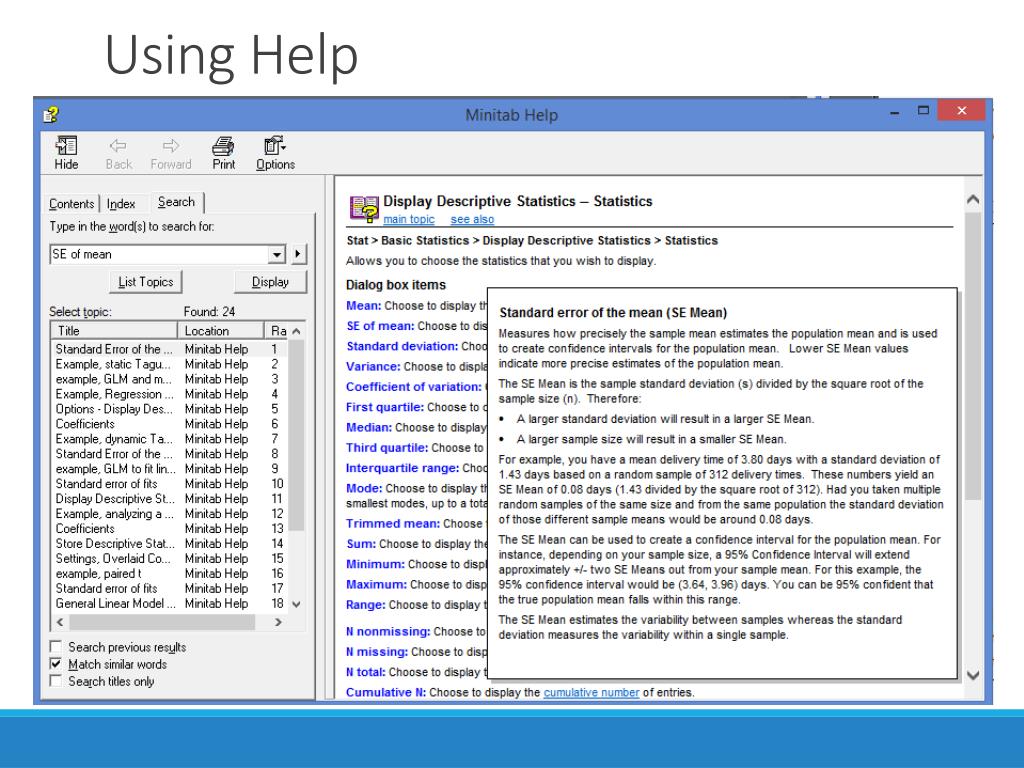Click the Display button

(270, 281)
